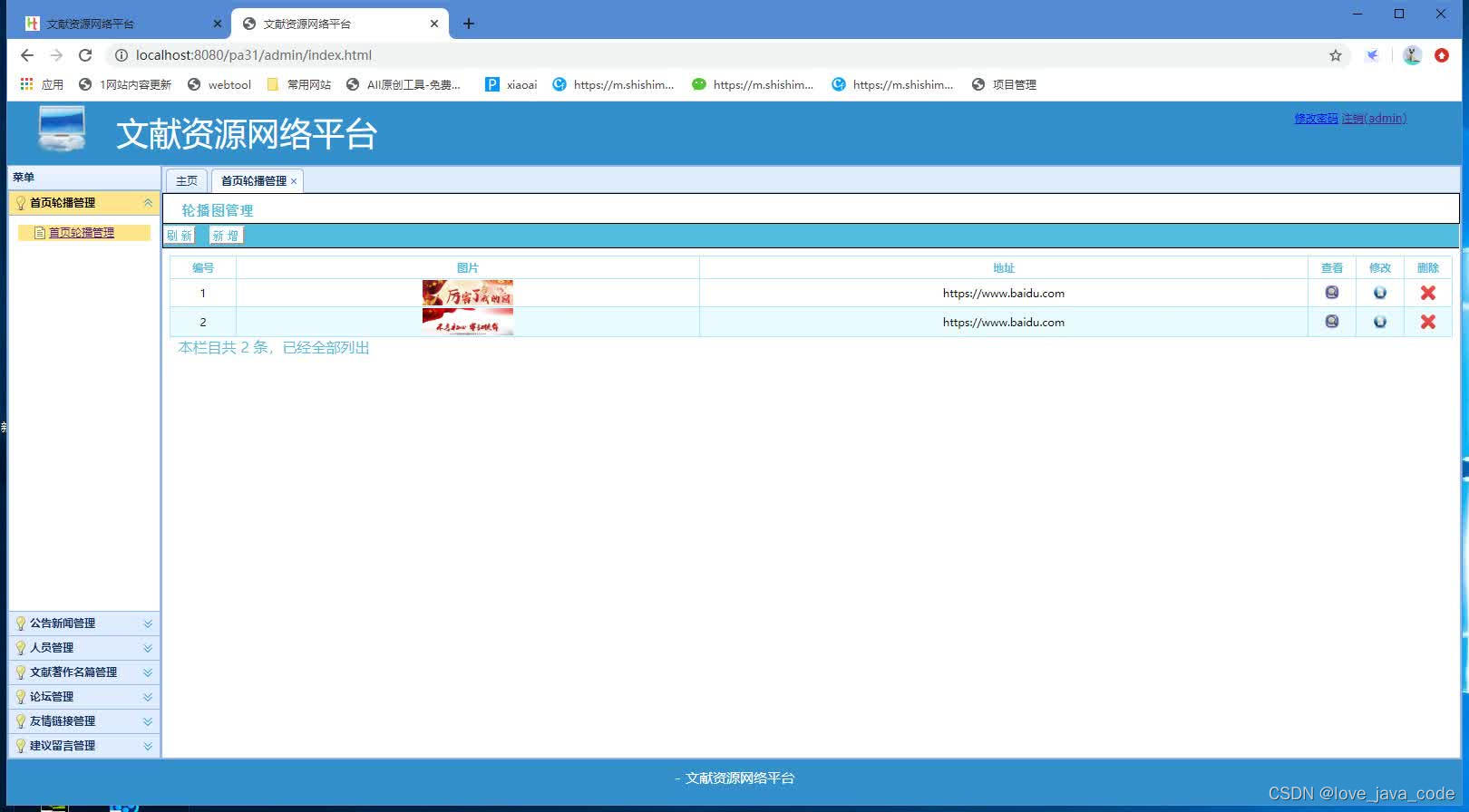Viewport: 1469px width, 812px height.
Task: Click the view icon for row 1
Action: tap(1331, 293)
